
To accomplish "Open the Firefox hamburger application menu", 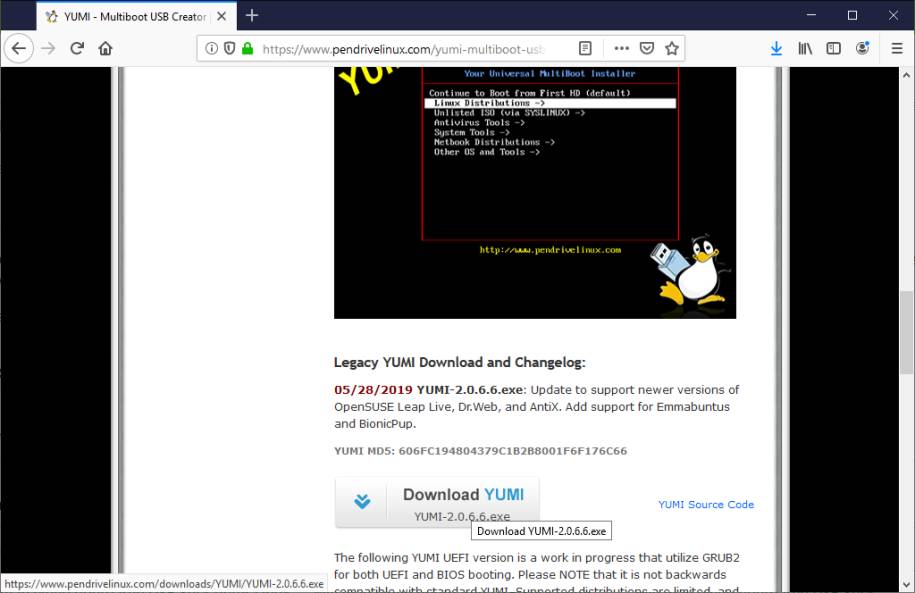I will [x=896, y=48].
